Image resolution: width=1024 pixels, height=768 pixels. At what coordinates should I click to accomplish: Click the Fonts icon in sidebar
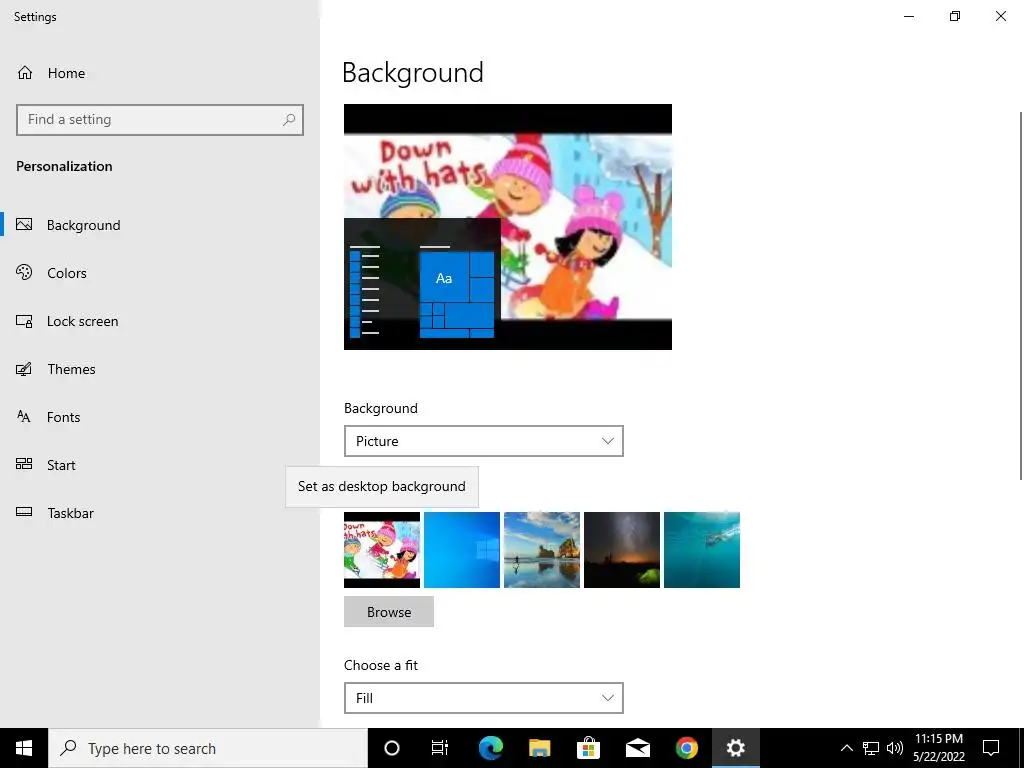24,417
